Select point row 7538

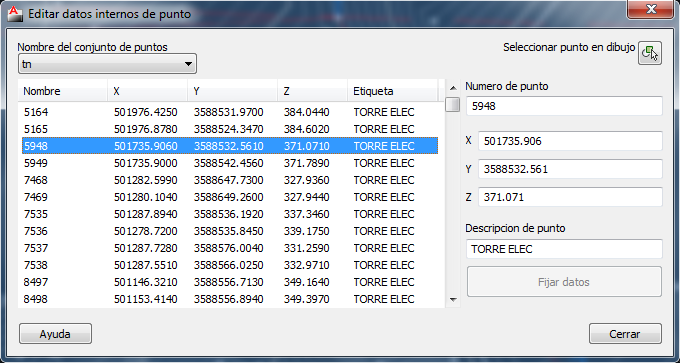pos(230,265)
